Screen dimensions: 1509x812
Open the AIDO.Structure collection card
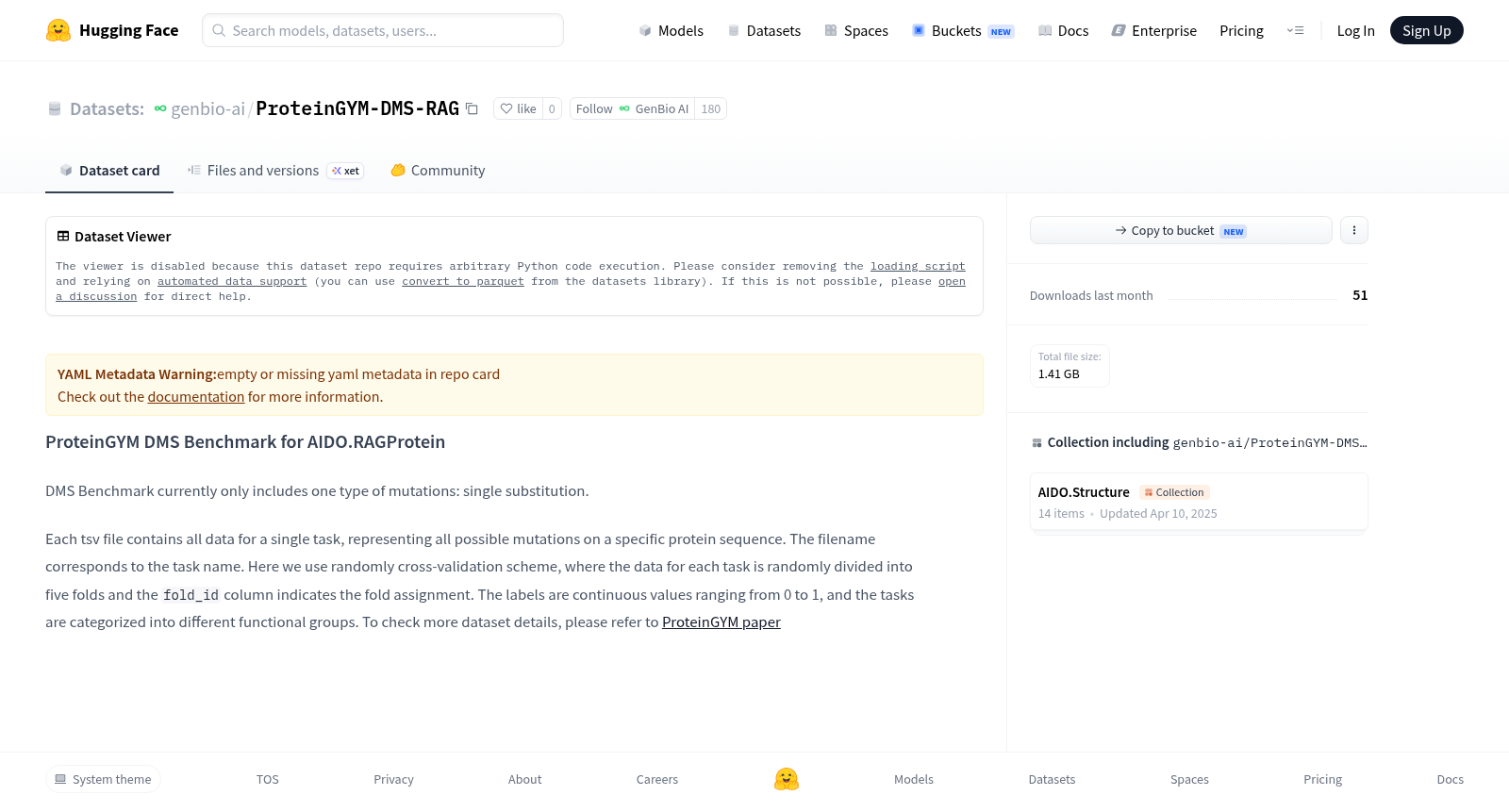click(x=1199, y=503)
